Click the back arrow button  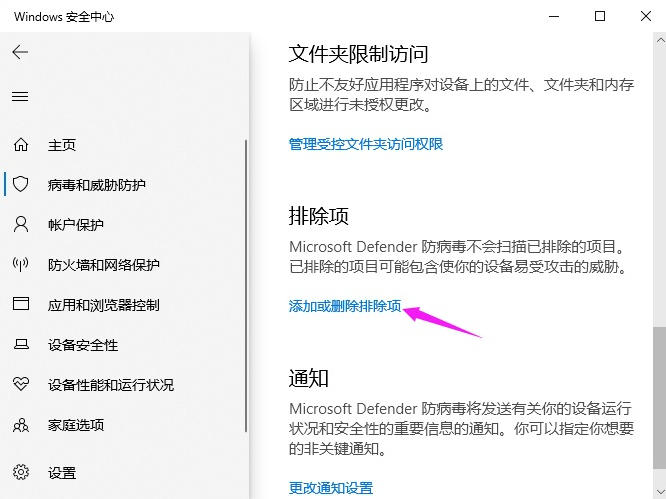[20, 52]
